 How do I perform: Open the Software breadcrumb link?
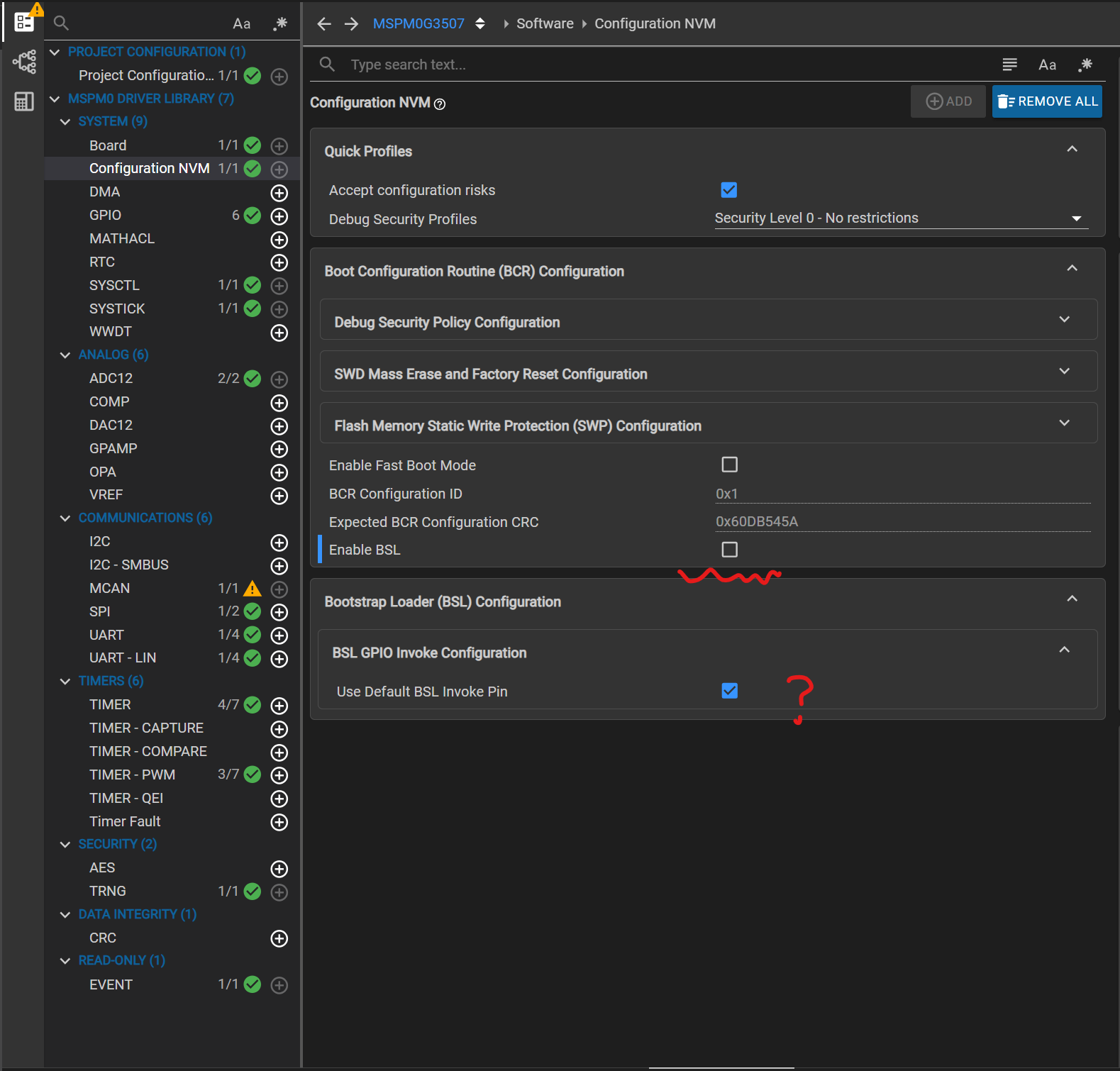545,23
